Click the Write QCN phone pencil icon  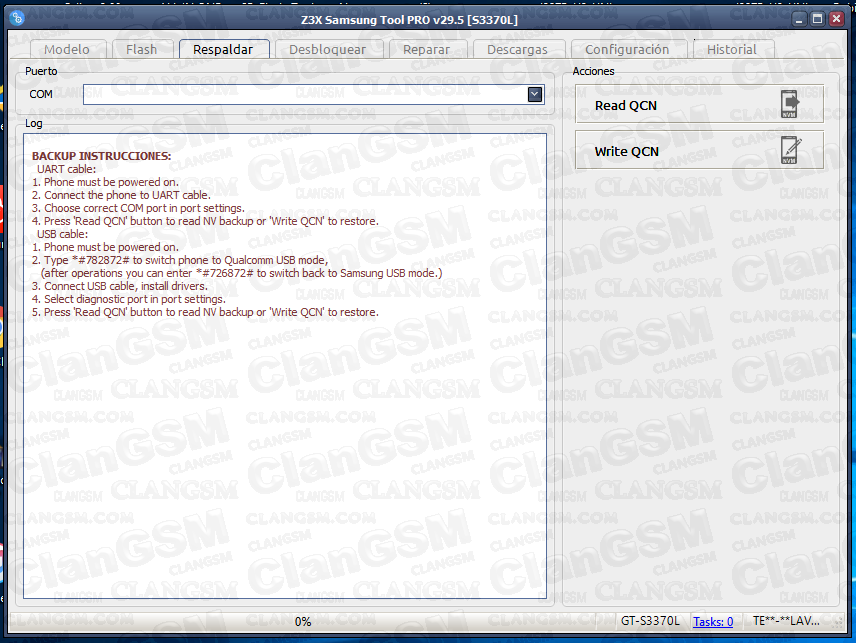[x=790, y=150]
